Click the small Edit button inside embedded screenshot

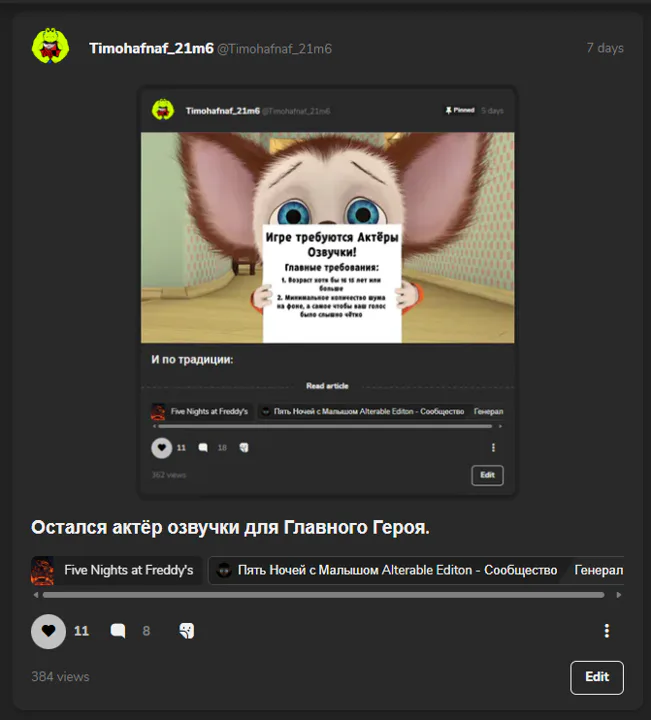click(x=487, y=475)
